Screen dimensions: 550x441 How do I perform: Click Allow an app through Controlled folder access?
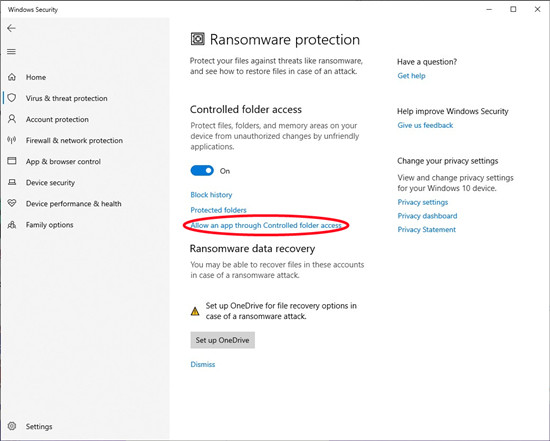click(266, 225)
